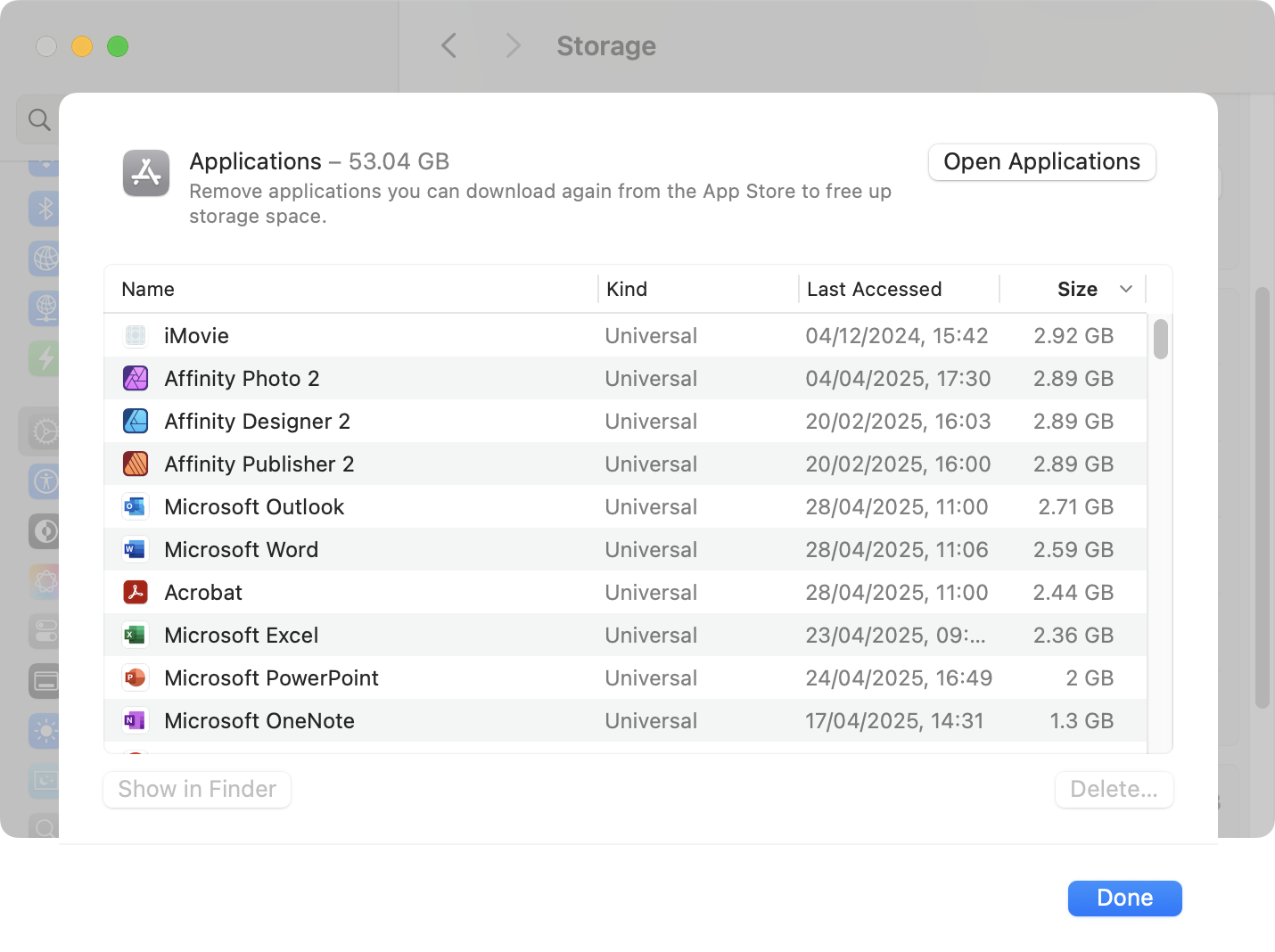This screenshot has width=1275, height=952.
Task: Click the Bluetooth icon in the sidebar
Action: [x=43, y=209]
